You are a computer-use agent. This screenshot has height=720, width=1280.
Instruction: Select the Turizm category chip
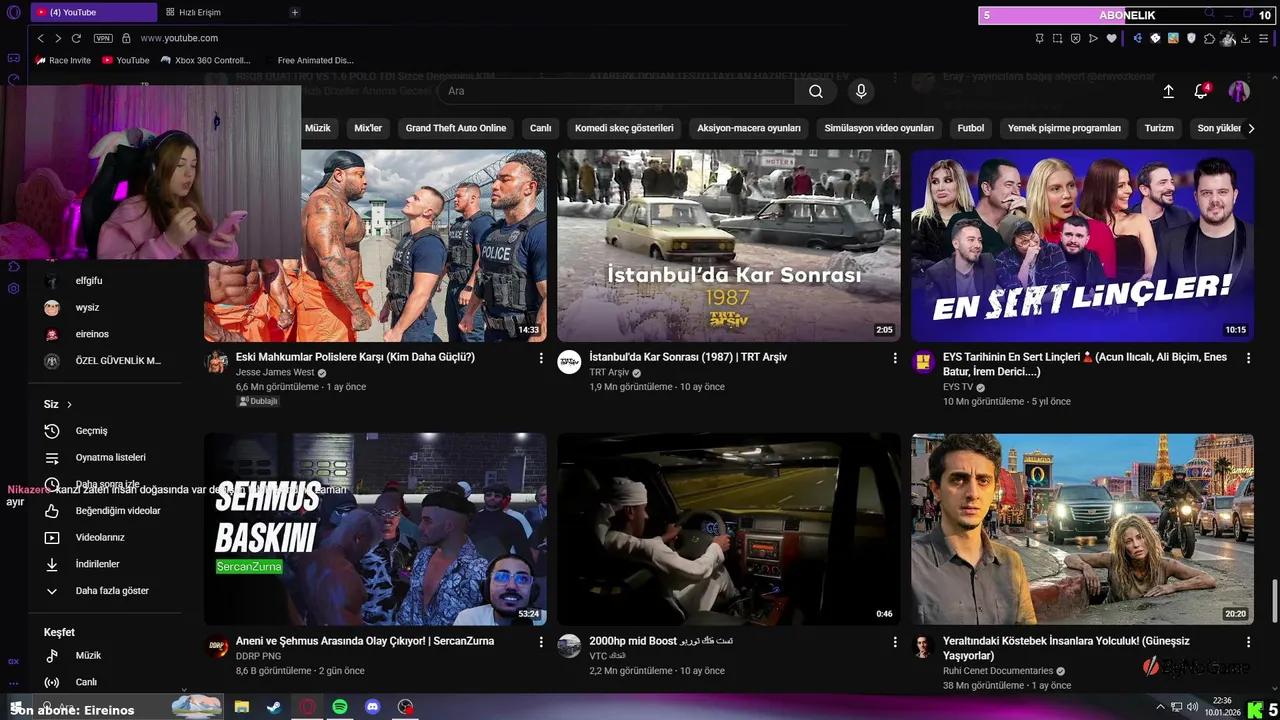tap(1159, 128)
